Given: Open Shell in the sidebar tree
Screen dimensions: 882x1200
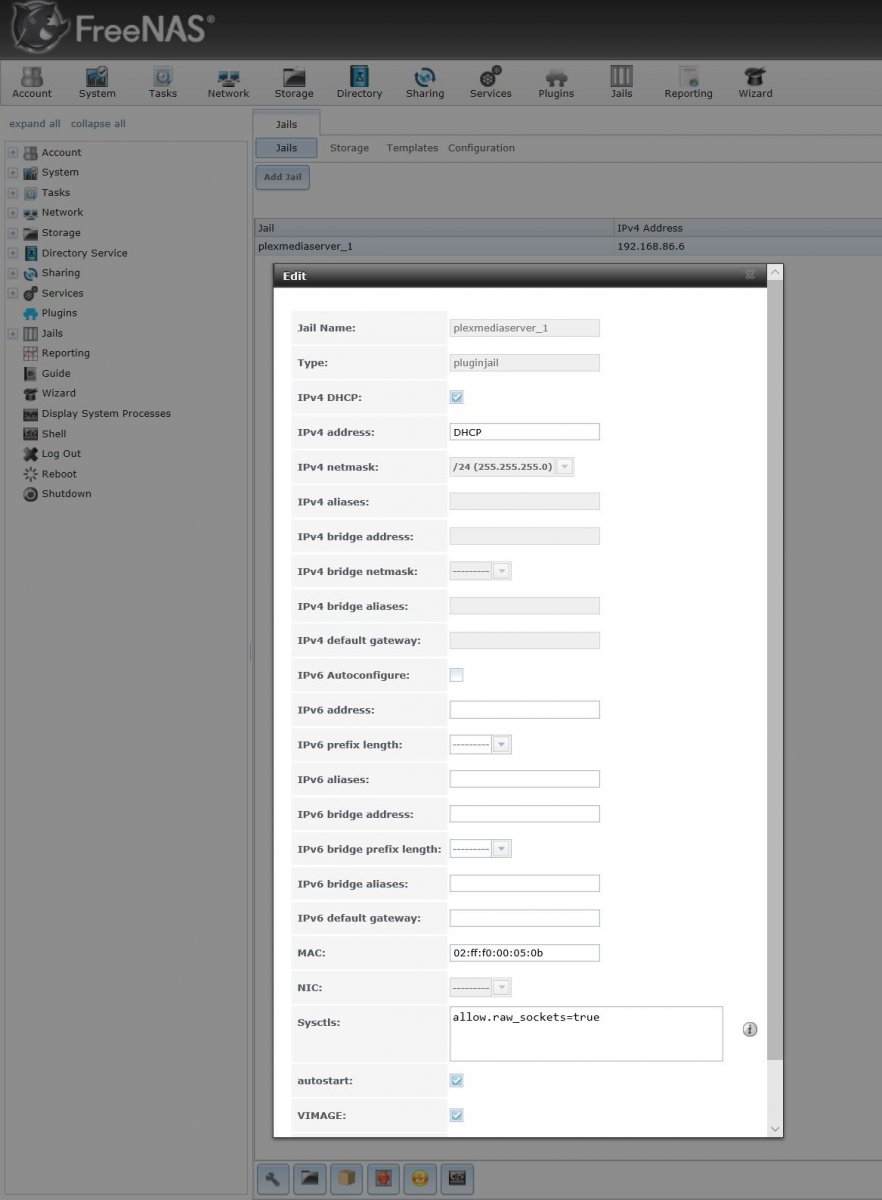Looking at the screenshot, I should click(54, 434).
